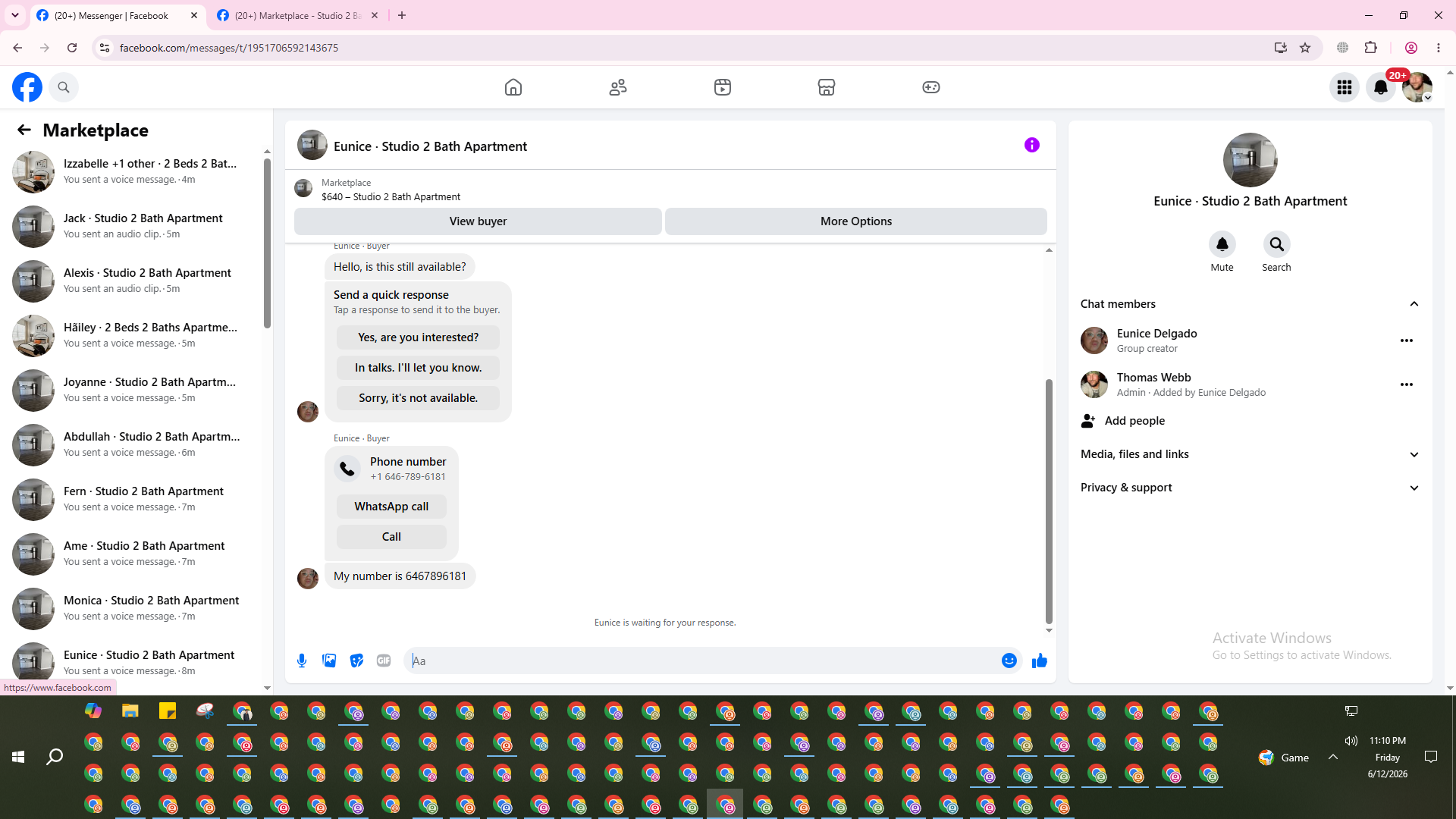The image size is (1456, 819).
Task: Reload the page in Chrome
Action: (72, 48)
